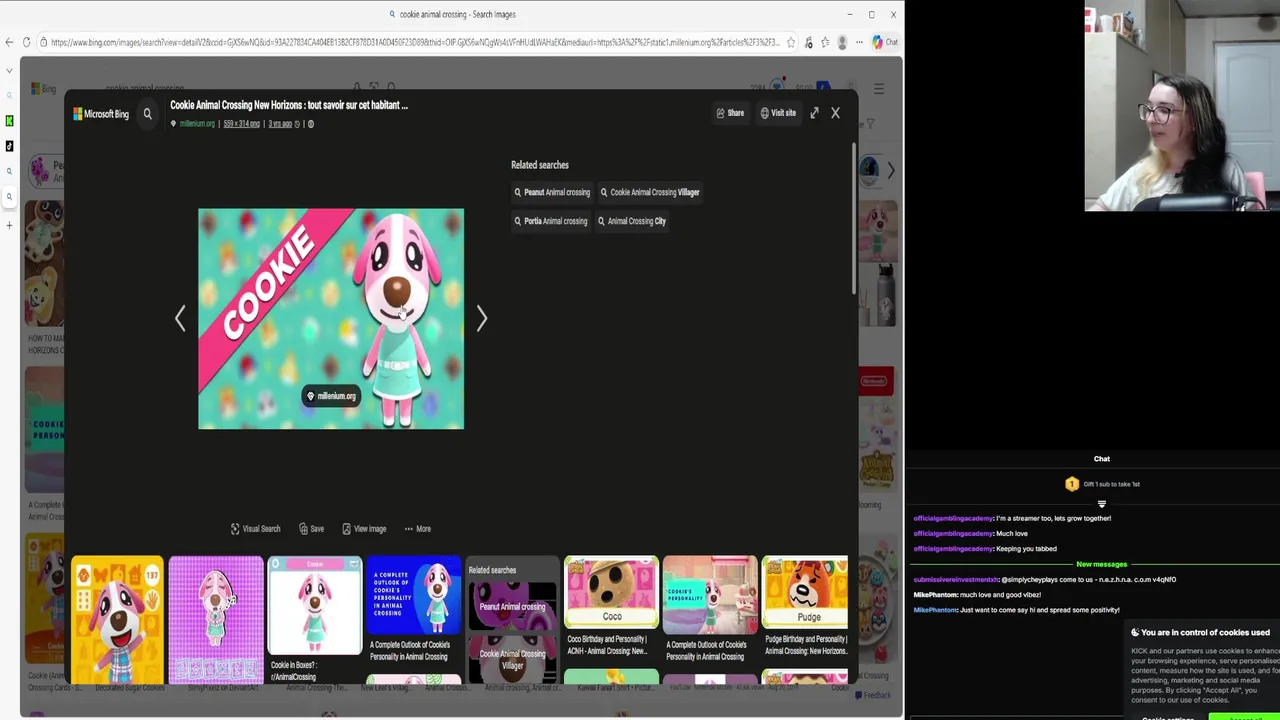This screenshot has height=720, width=1280.
Task: Open the Copilot Chat button in the toolbar
Action: click(885, 42)
